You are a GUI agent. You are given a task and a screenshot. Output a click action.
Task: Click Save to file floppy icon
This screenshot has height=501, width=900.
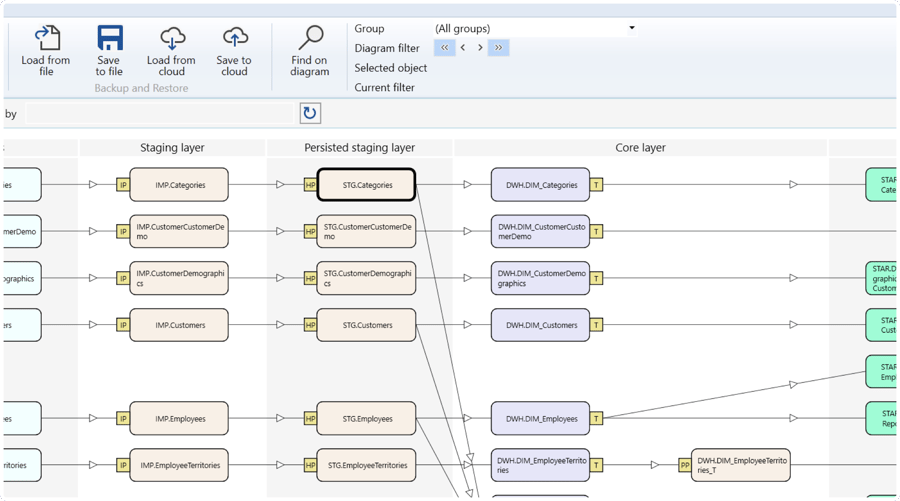click(110, 38)
